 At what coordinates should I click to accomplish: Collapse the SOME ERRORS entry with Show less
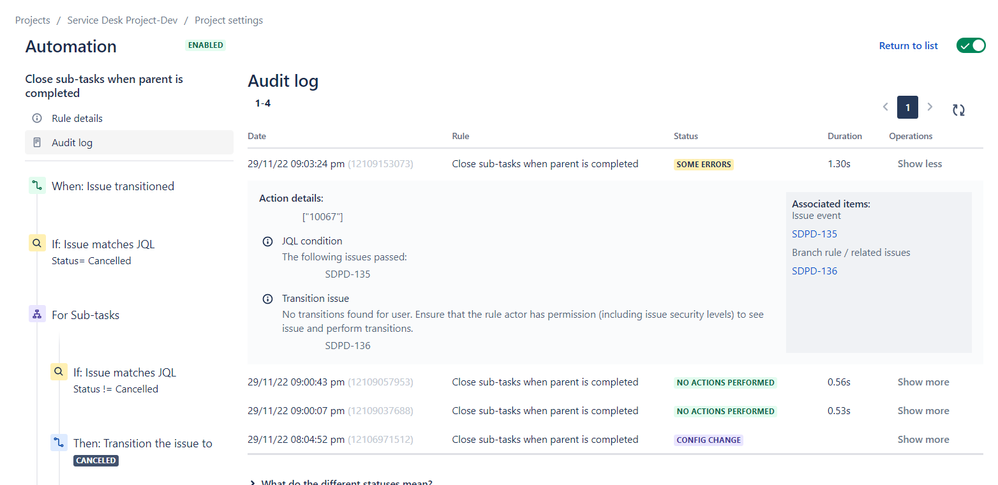click(920, 164)
